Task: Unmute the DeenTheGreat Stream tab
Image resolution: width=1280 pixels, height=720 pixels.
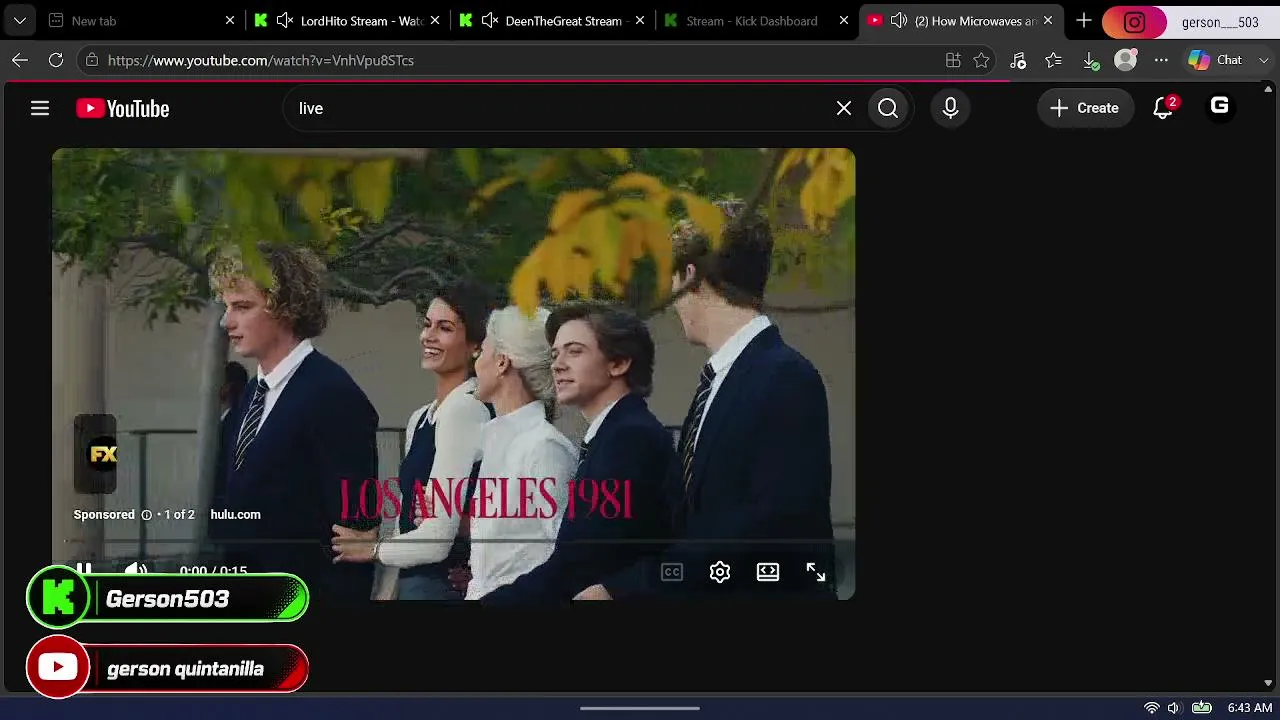Action: [490, 21]
